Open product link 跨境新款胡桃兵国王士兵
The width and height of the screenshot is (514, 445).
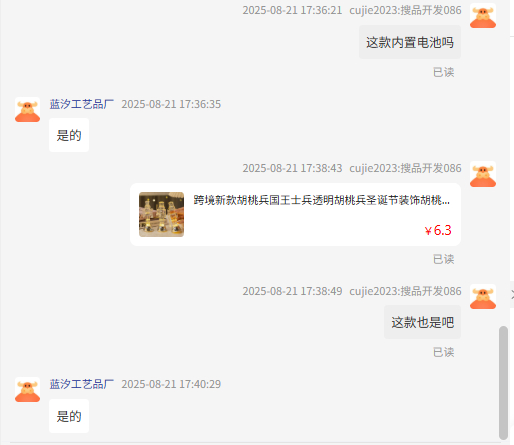click(322, 200)
